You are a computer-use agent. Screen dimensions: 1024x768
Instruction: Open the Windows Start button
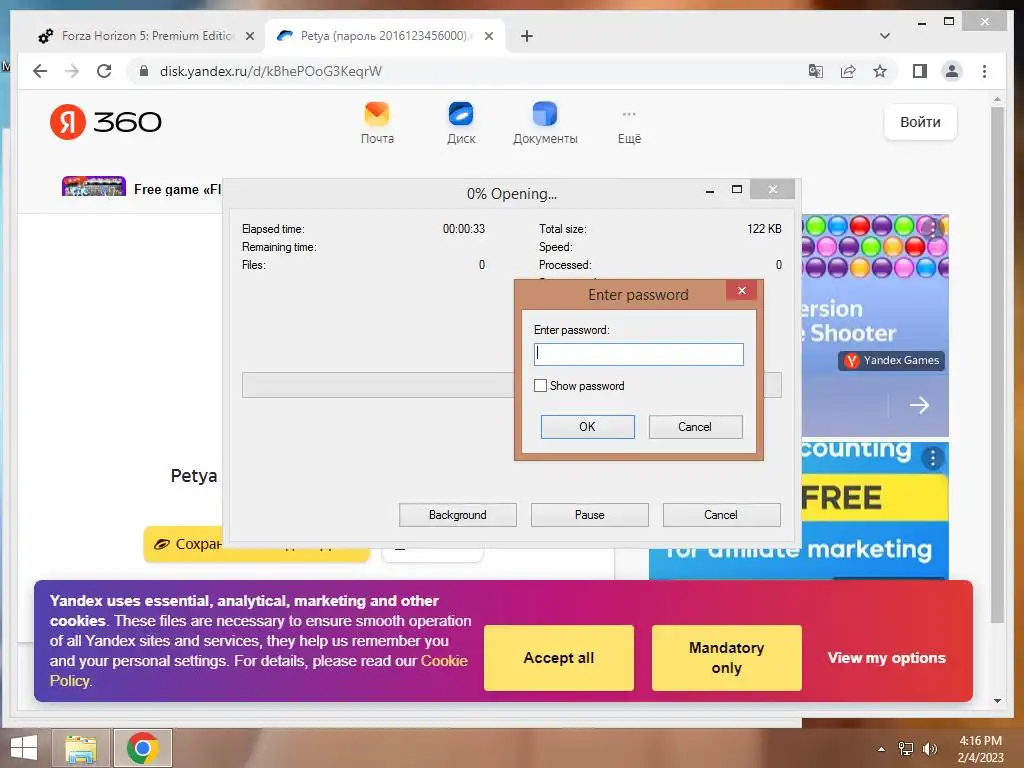(24, 748)
